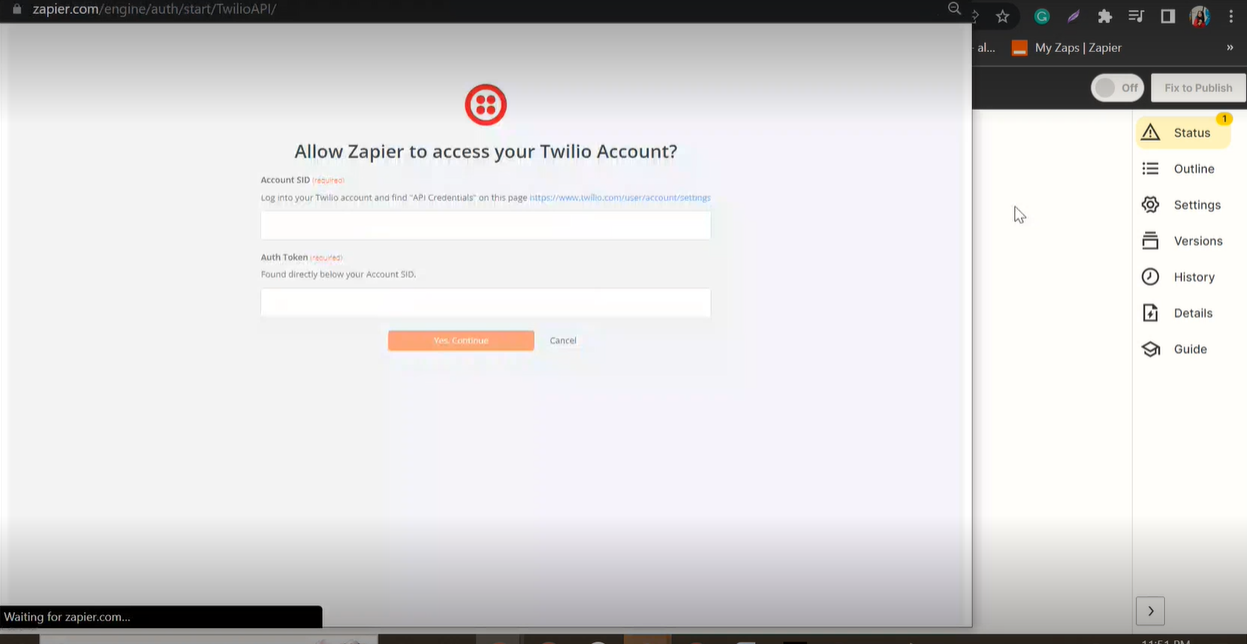Expand the sidebar with the chevron arrow

tap(1150, 610)
